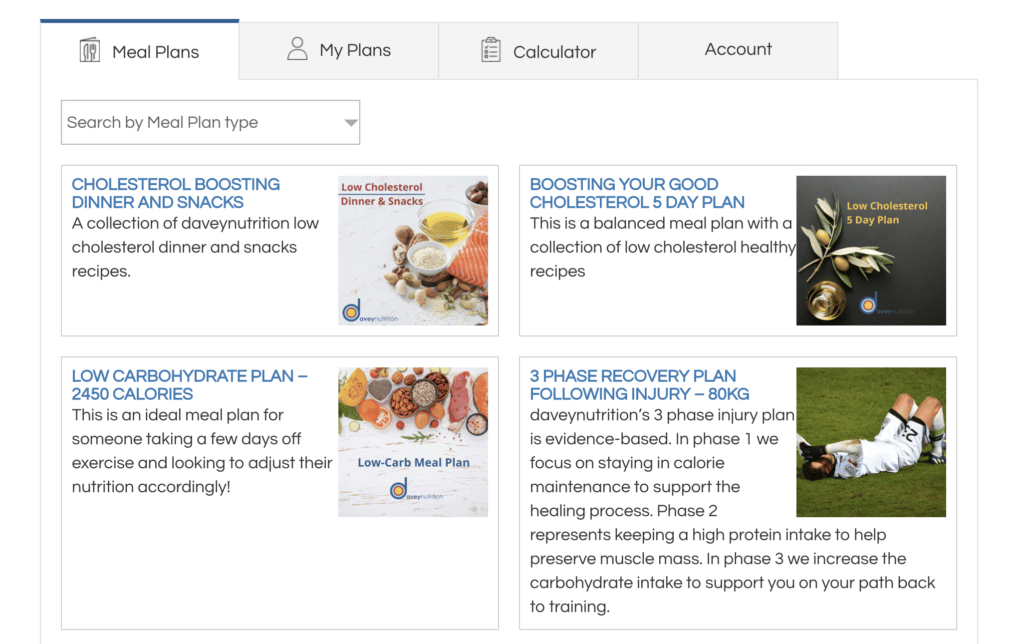Click the Low Cholesterol Dinner & Snacks thumbnail
The height and width of the screenshot is (644, 1024).
pos(413,250)
